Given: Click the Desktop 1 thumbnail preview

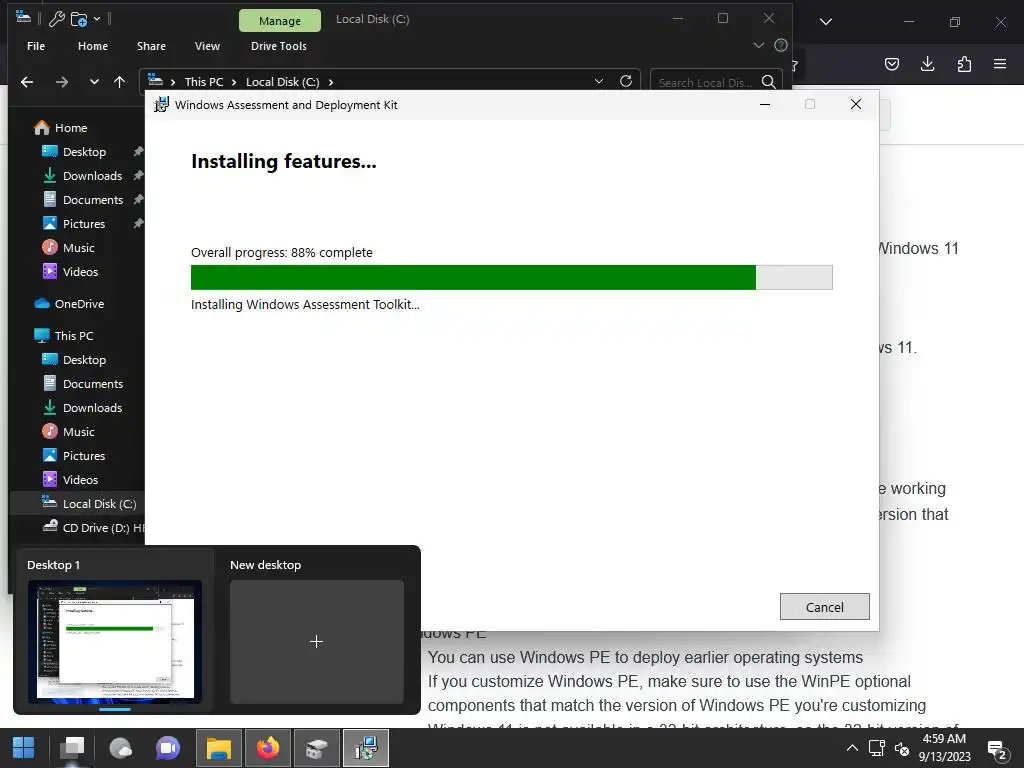Looking at the screenshot, I should tap(114, 641).
